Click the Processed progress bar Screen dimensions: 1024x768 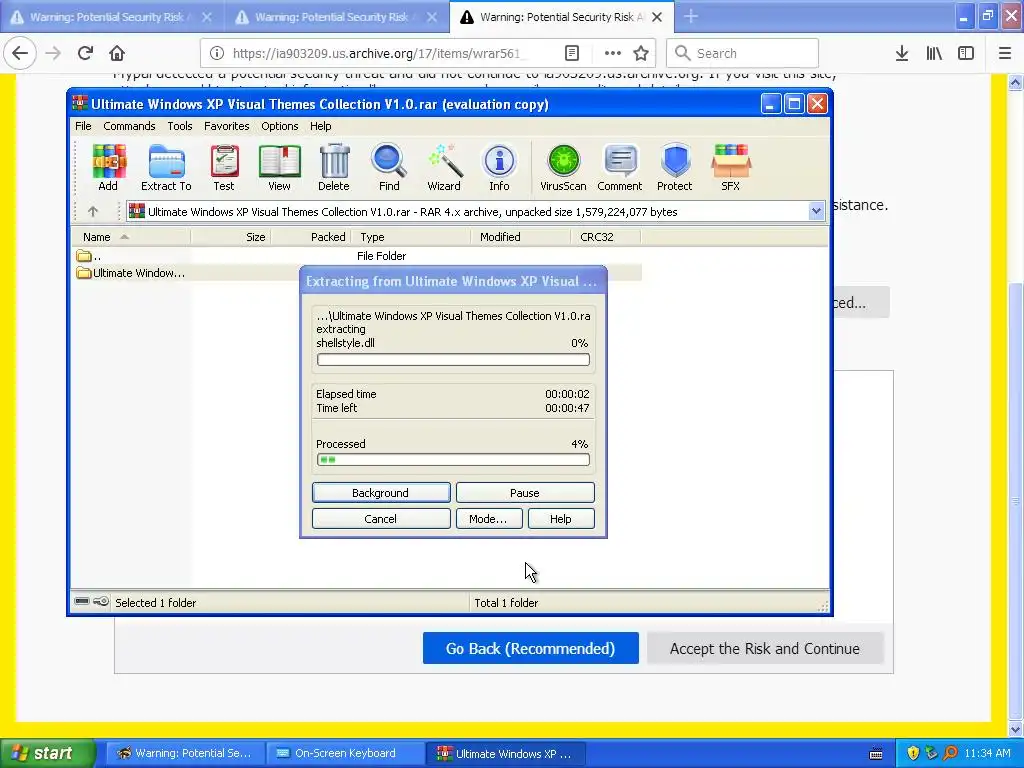[x=453, y=460]
